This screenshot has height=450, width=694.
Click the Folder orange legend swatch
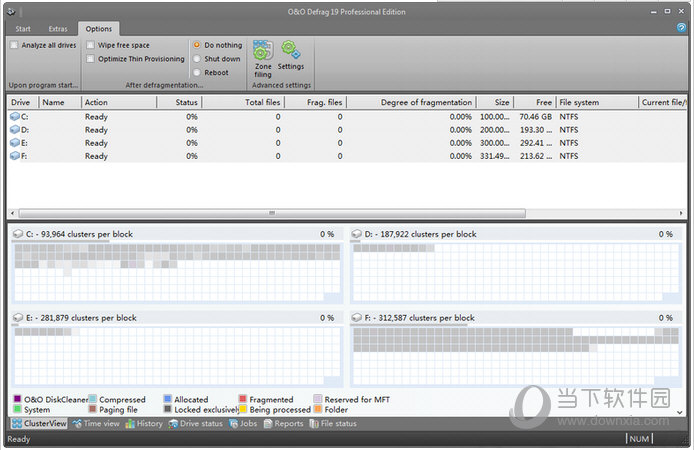click(317, 409)
